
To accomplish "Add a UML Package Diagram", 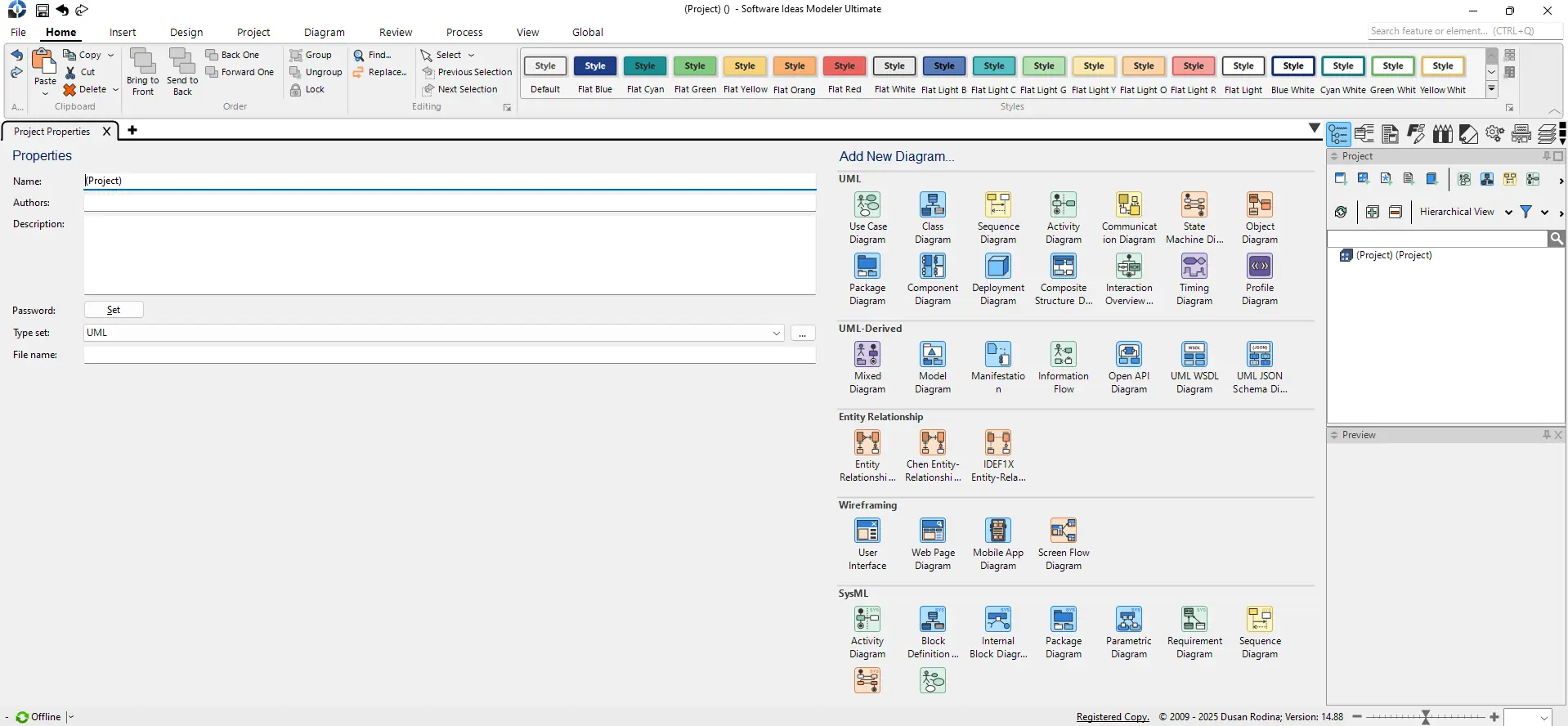I will point(867,279).
